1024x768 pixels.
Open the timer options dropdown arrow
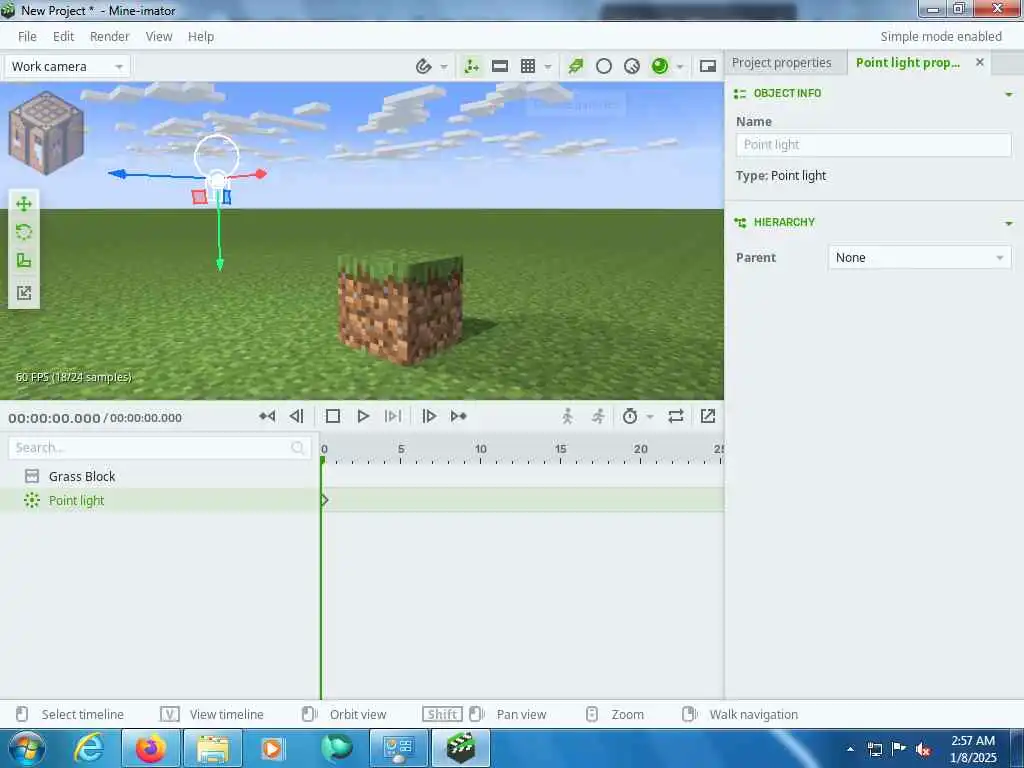click(650, 417)
